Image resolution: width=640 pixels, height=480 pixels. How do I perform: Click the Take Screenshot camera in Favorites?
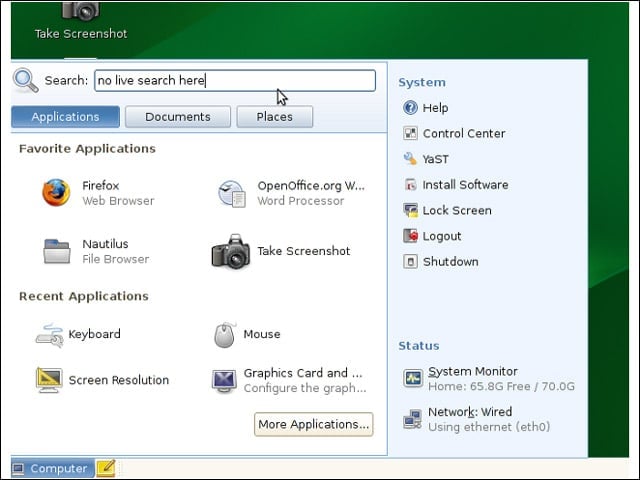(231, 251)
